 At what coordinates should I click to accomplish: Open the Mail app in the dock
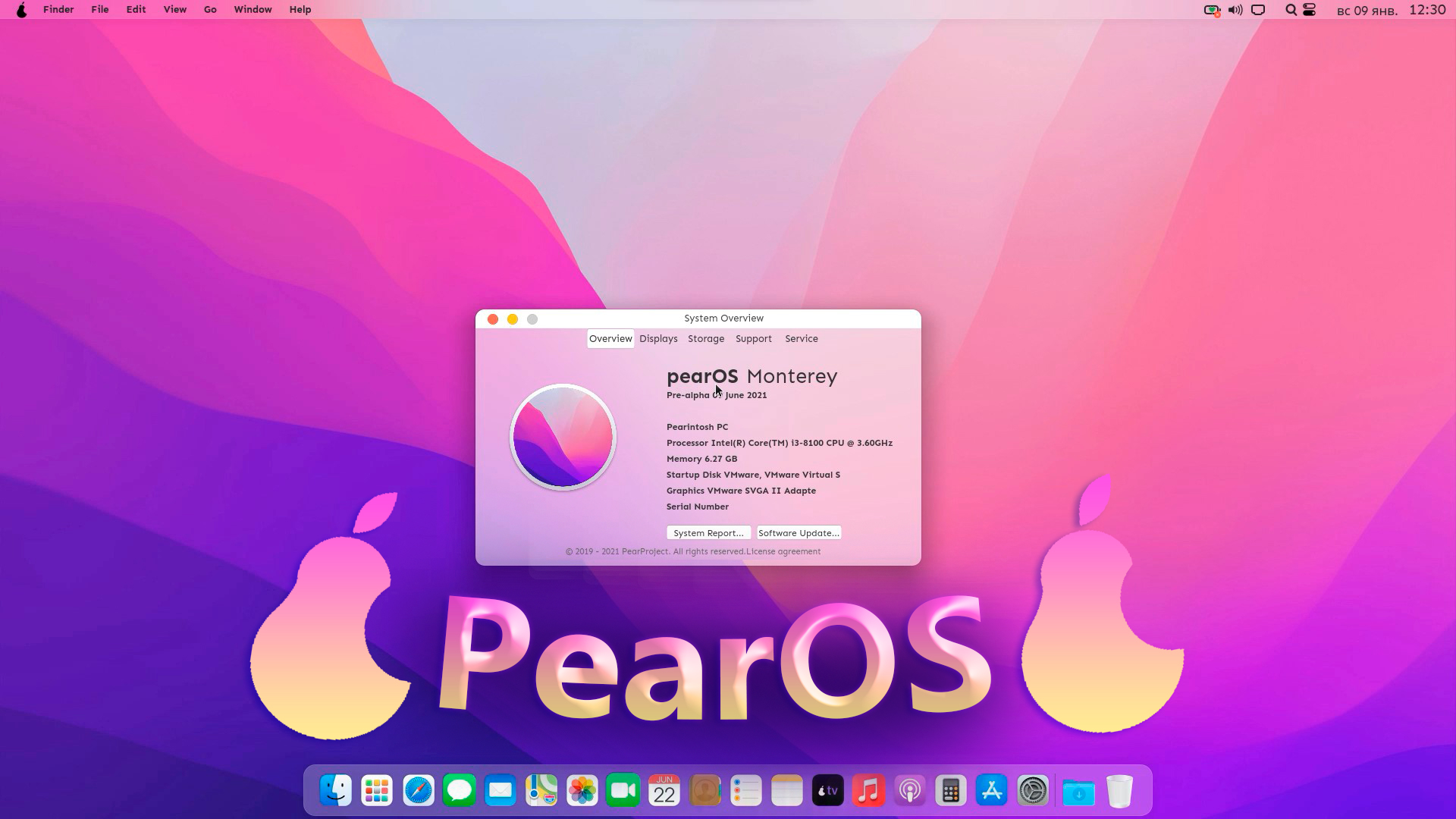click(500, 791)
